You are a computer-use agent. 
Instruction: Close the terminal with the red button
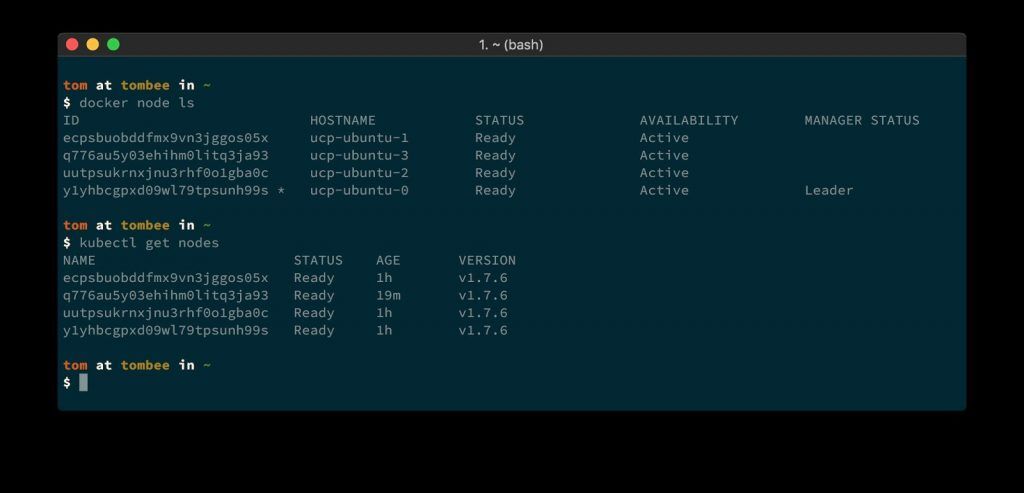point(72,44)
